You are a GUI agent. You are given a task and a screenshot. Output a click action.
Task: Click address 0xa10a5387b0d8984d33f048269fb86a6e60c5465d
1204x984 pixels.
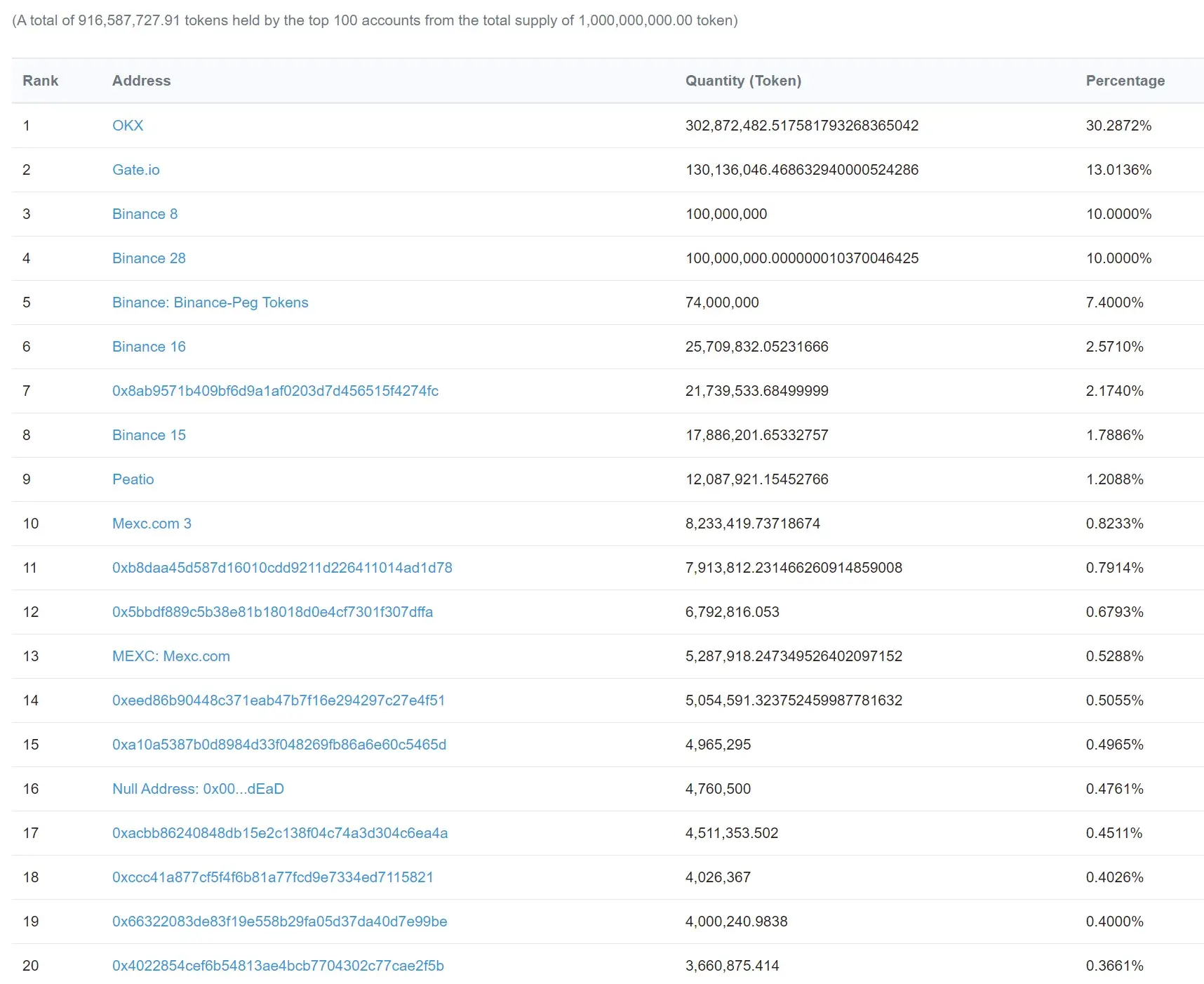tap(279, 745)
